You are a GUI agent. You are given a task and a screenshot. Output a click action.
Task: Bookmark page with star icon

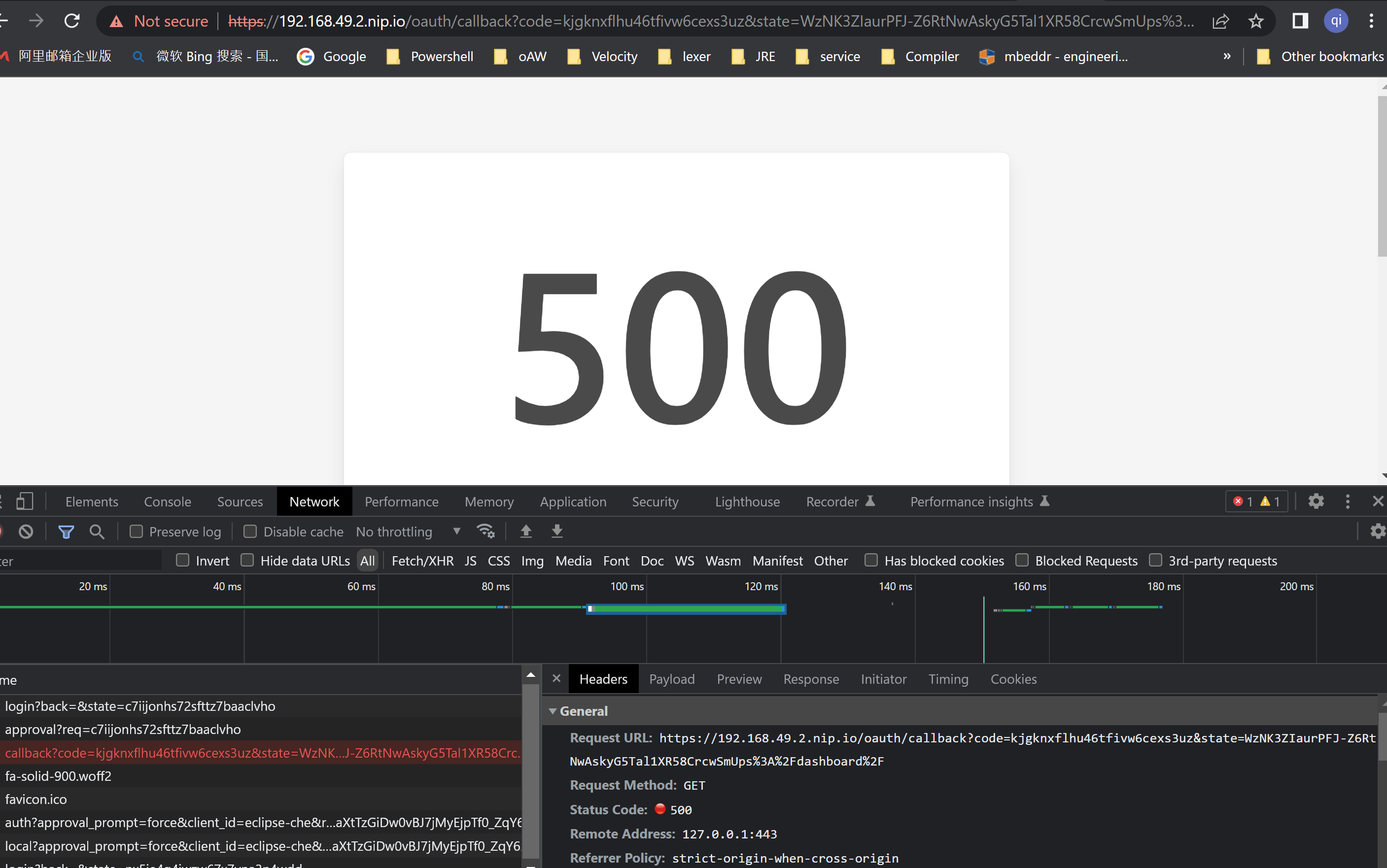tap(1255, 21)
